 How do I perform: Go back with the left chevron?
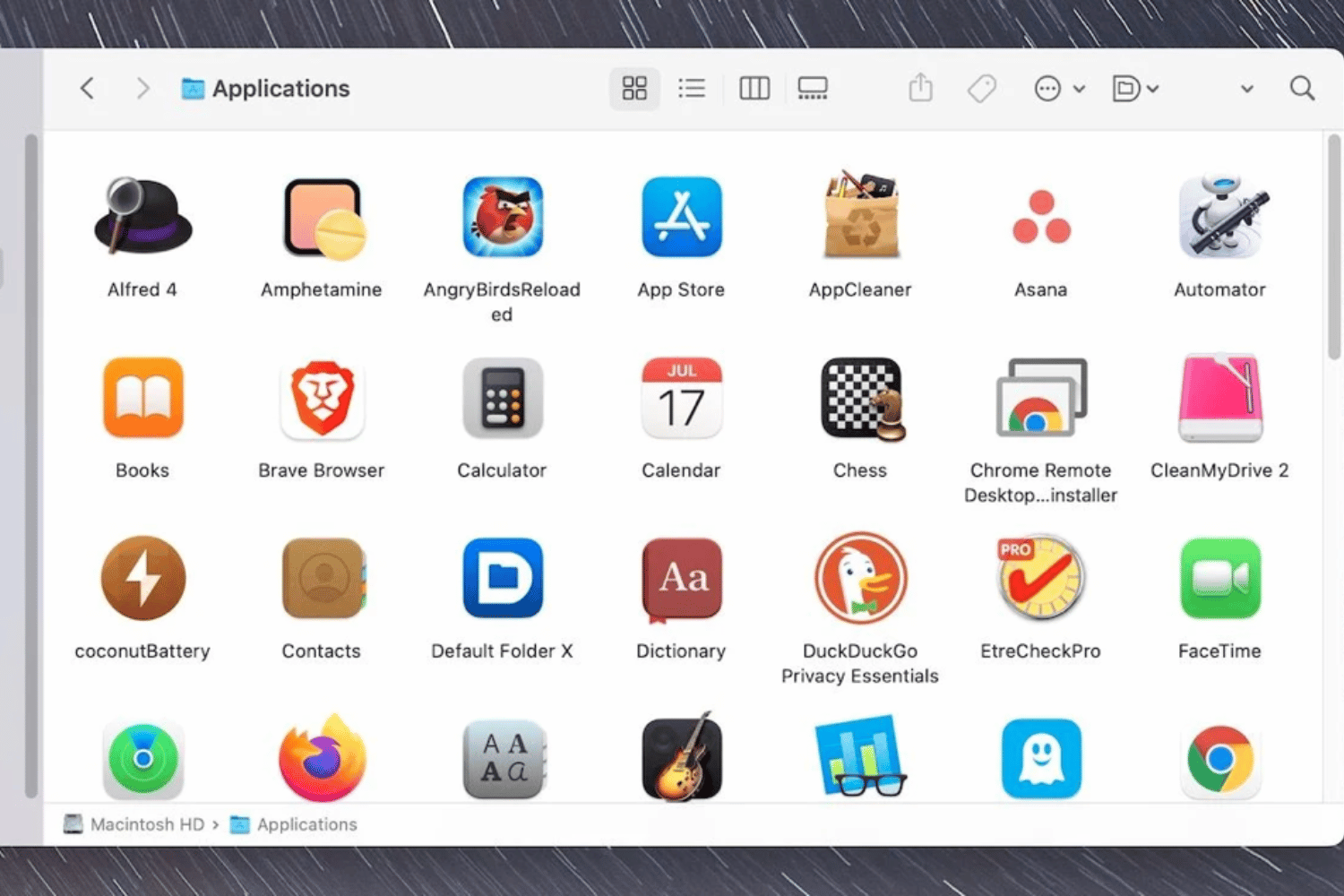(87, 88)
